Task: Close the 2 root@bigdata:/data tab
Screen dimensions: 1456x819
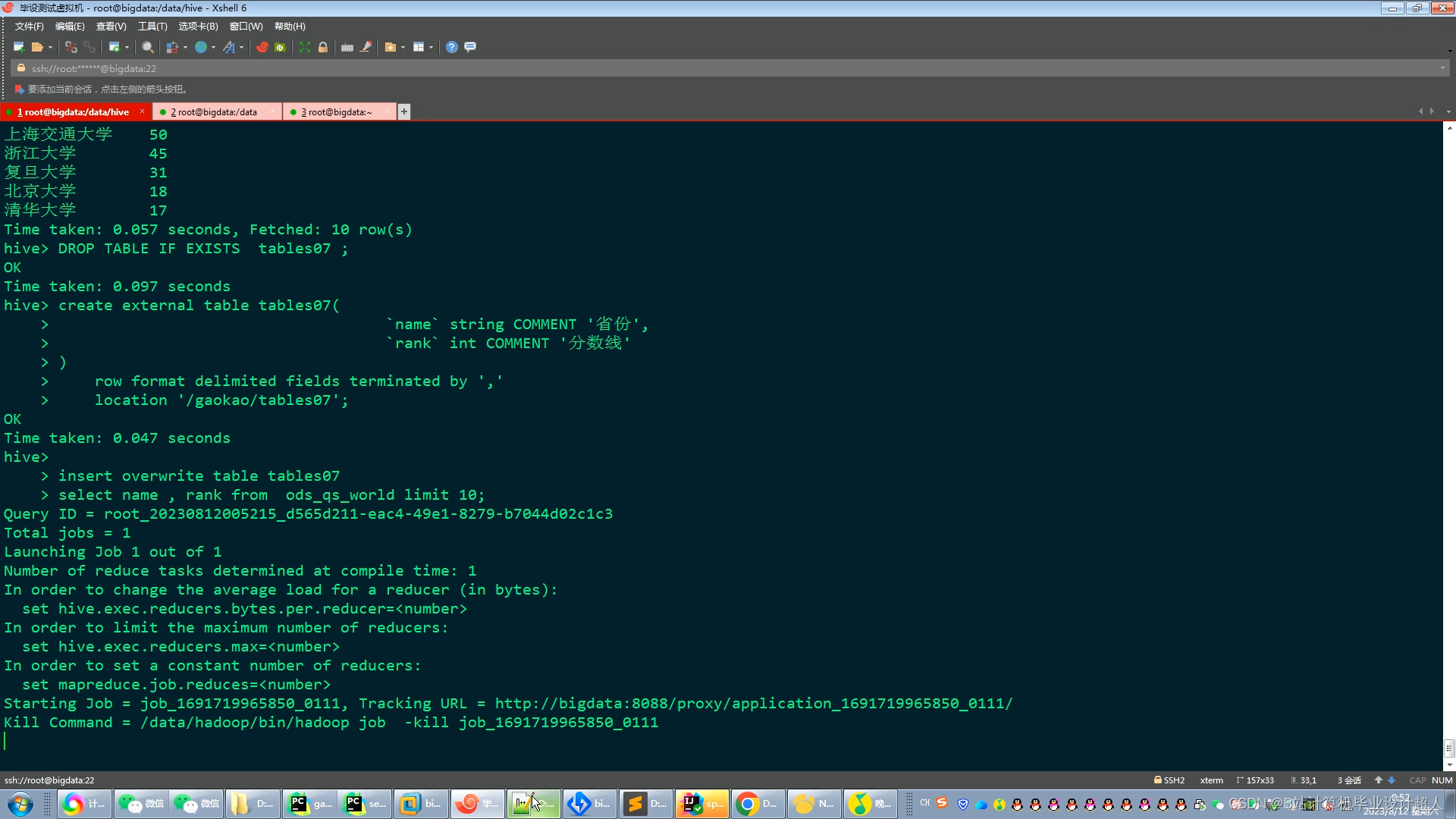Action: pyautogui.click(x=272, y=111)
